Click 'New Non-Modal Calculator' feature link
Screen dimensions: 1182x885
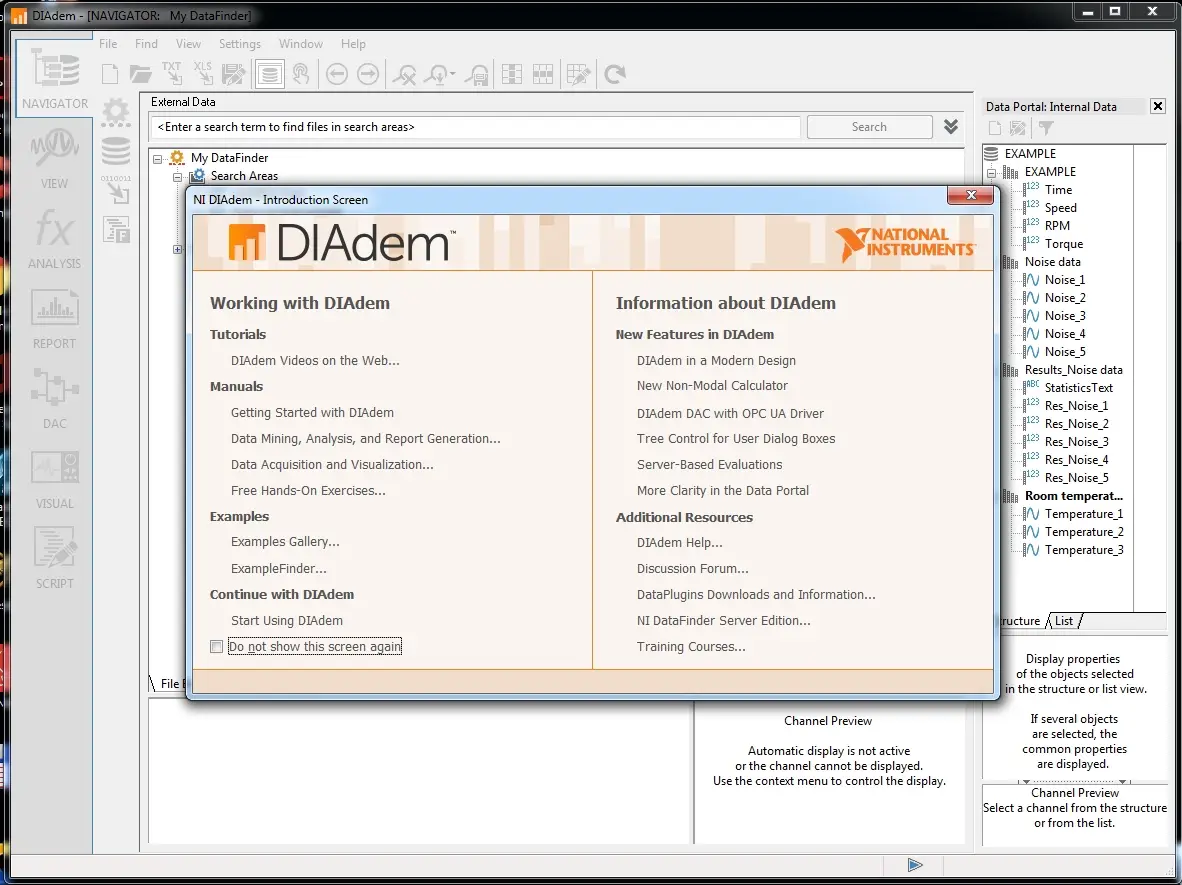[x=712, y=385]
